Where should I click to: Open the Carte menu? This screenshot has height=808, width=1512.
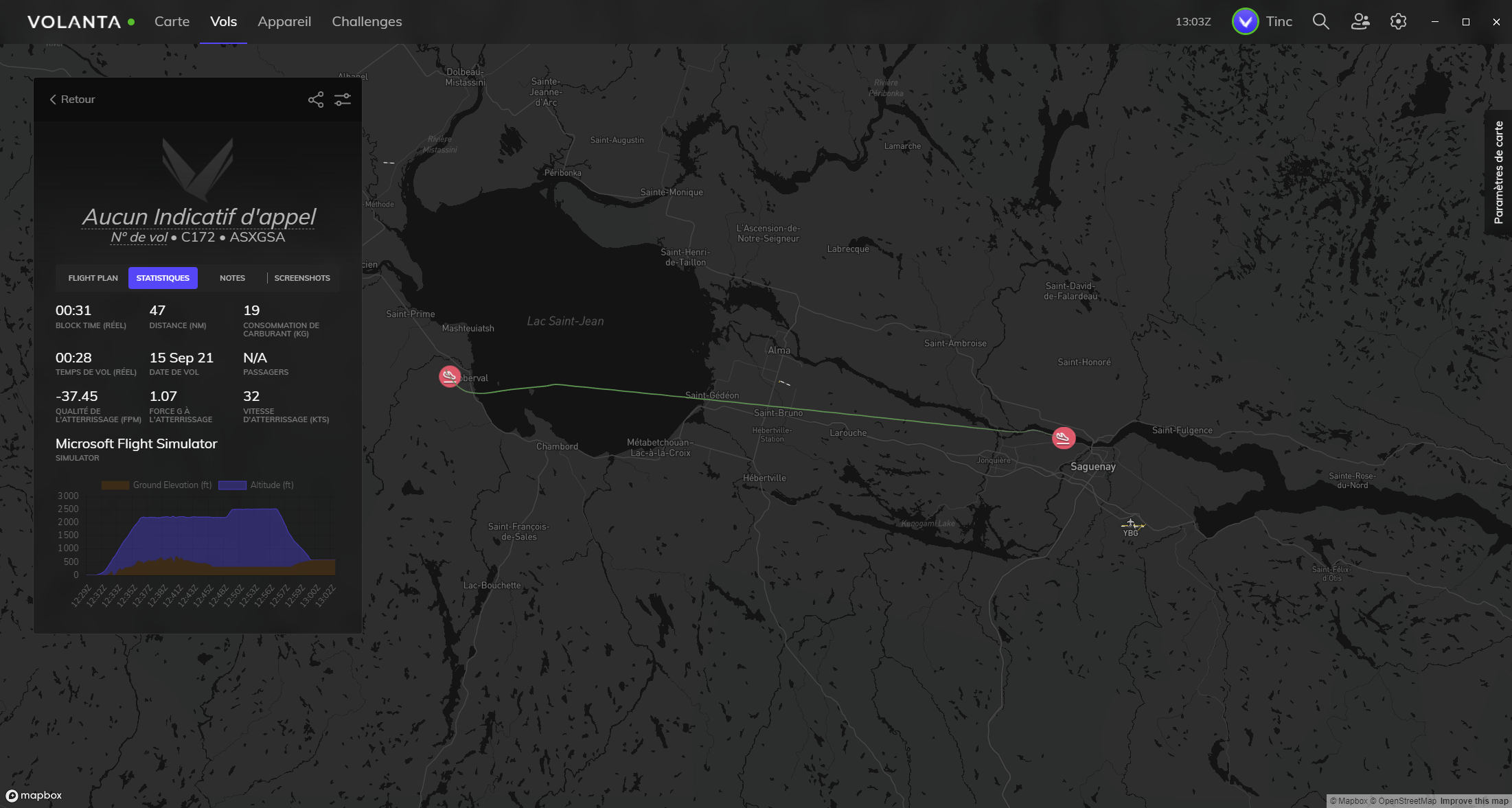172,21
